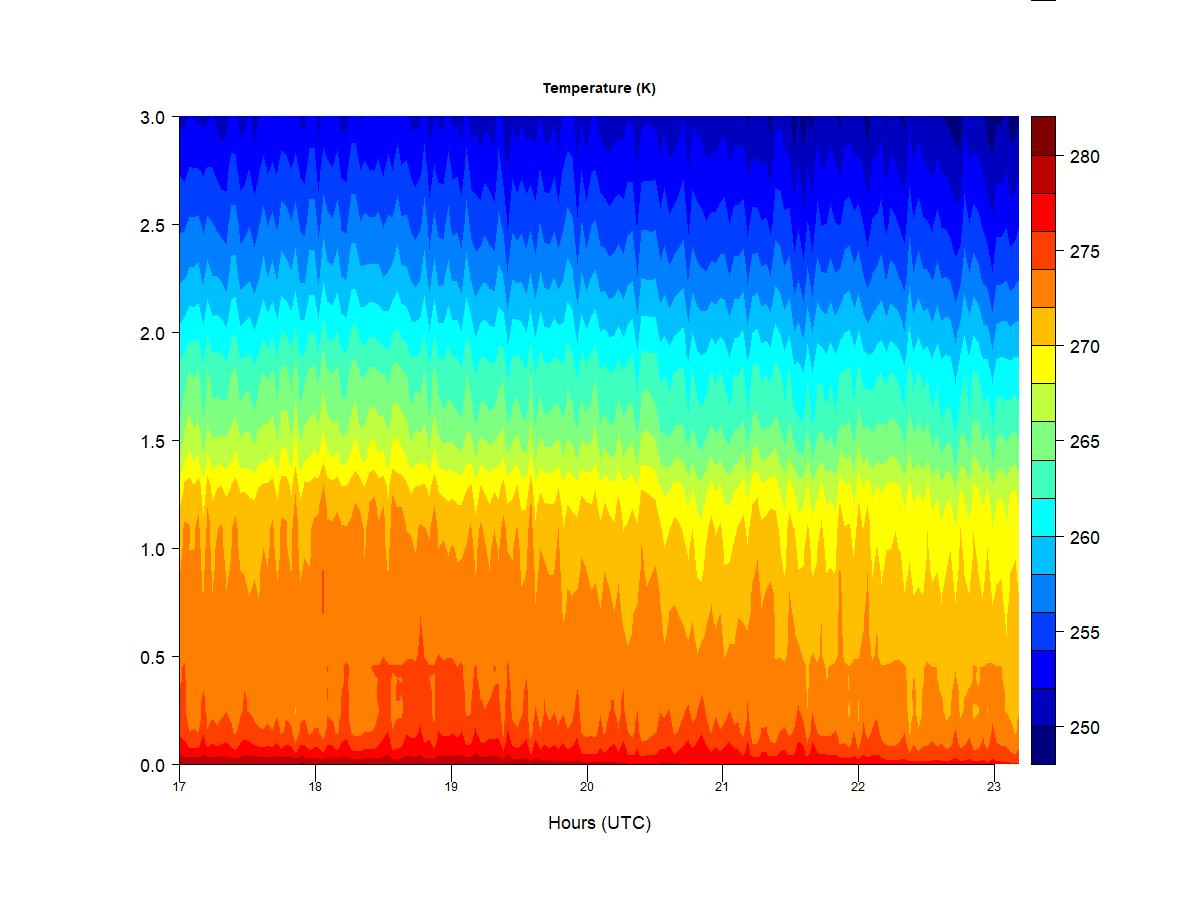The image size is (1200, 900).
Task: Click the x-axis tick label 17
Action: pos(179,786)
